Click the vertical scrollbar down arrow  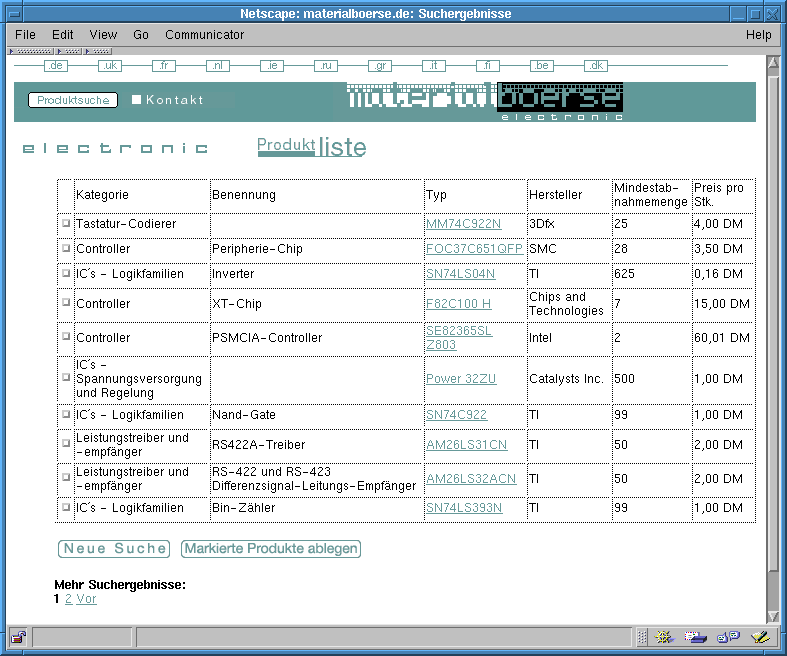click(x=772, y=613)
